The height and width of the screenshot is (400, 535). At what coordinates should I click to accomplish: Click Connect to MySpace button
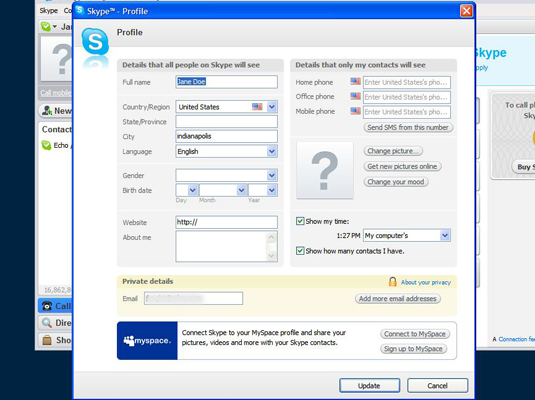(x=415, y=334)
